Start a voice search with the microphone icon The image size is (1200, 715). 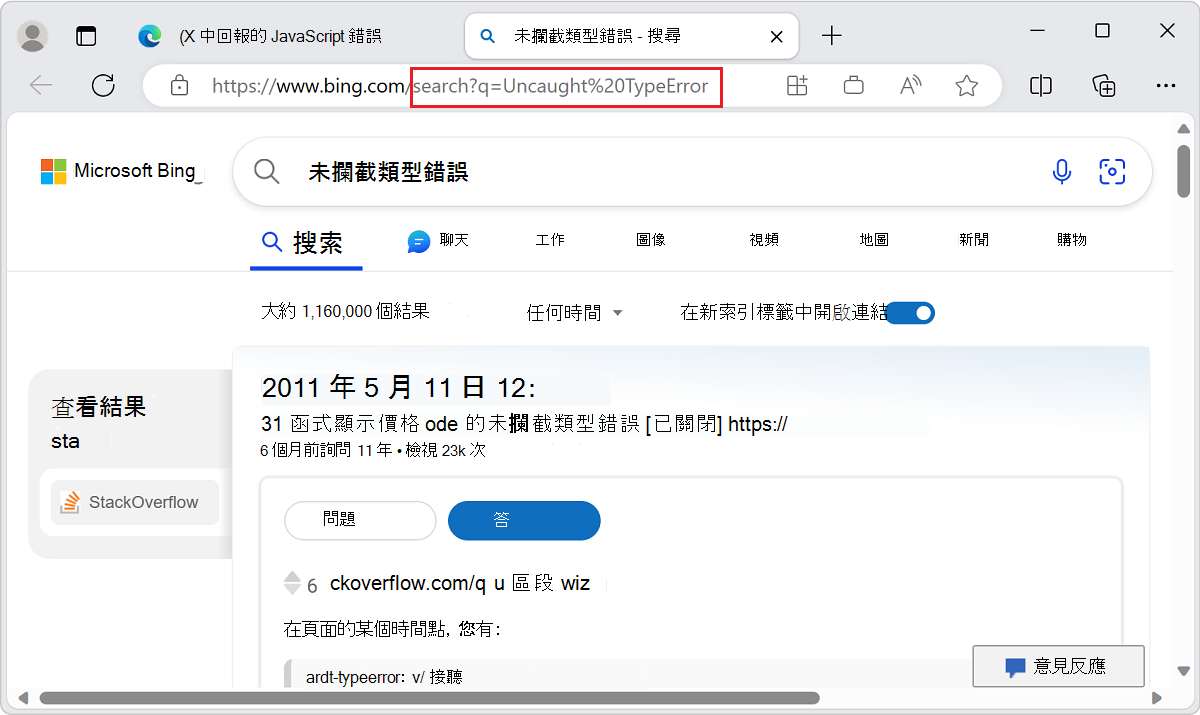(x=1061, y=171)
